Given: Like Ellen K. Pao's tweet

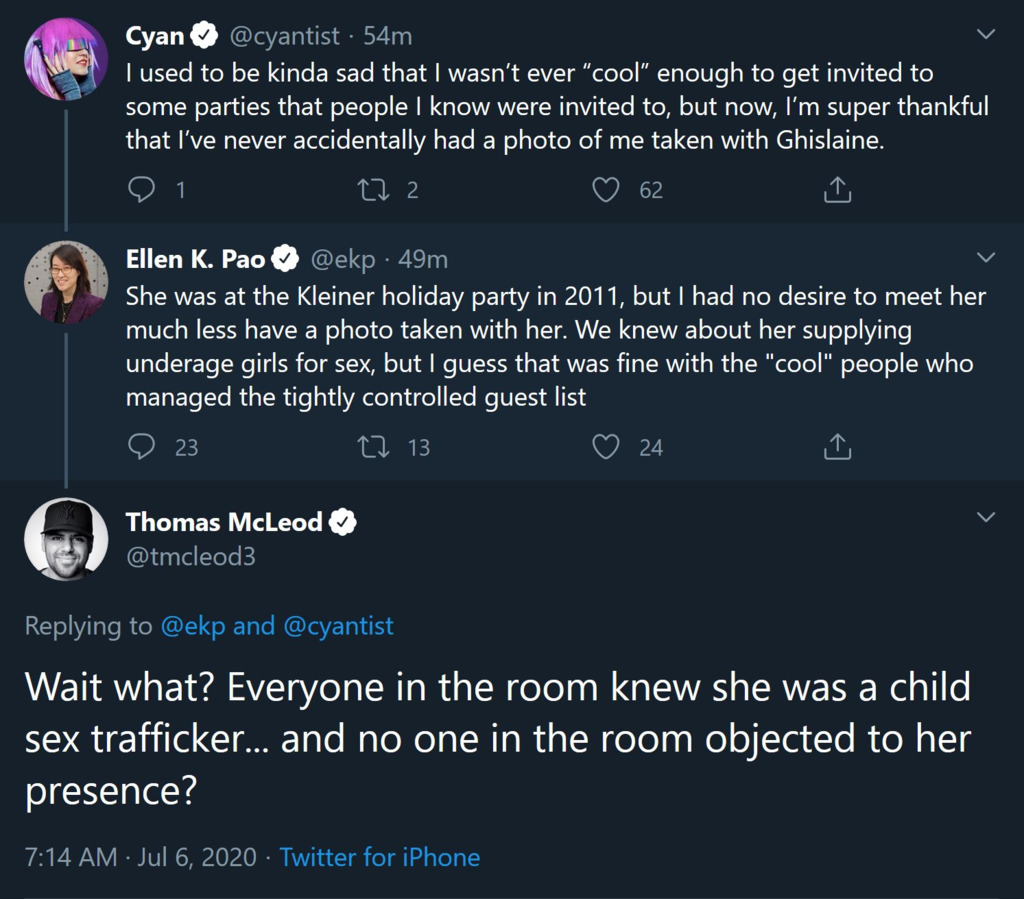Looking at the screenshot, I should click(606, 446).
